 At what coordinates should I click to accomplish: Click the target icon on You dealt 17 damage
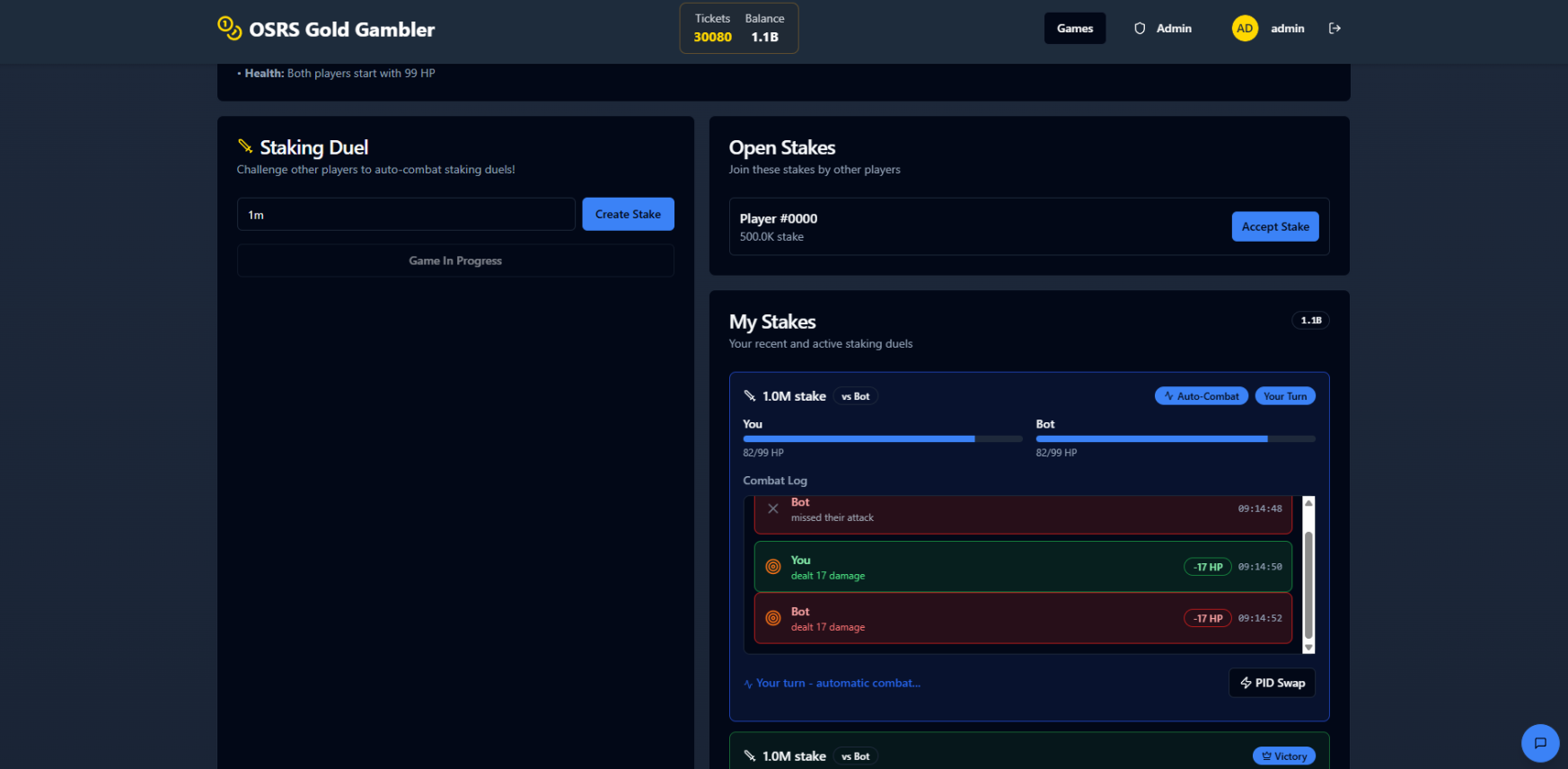772,567
